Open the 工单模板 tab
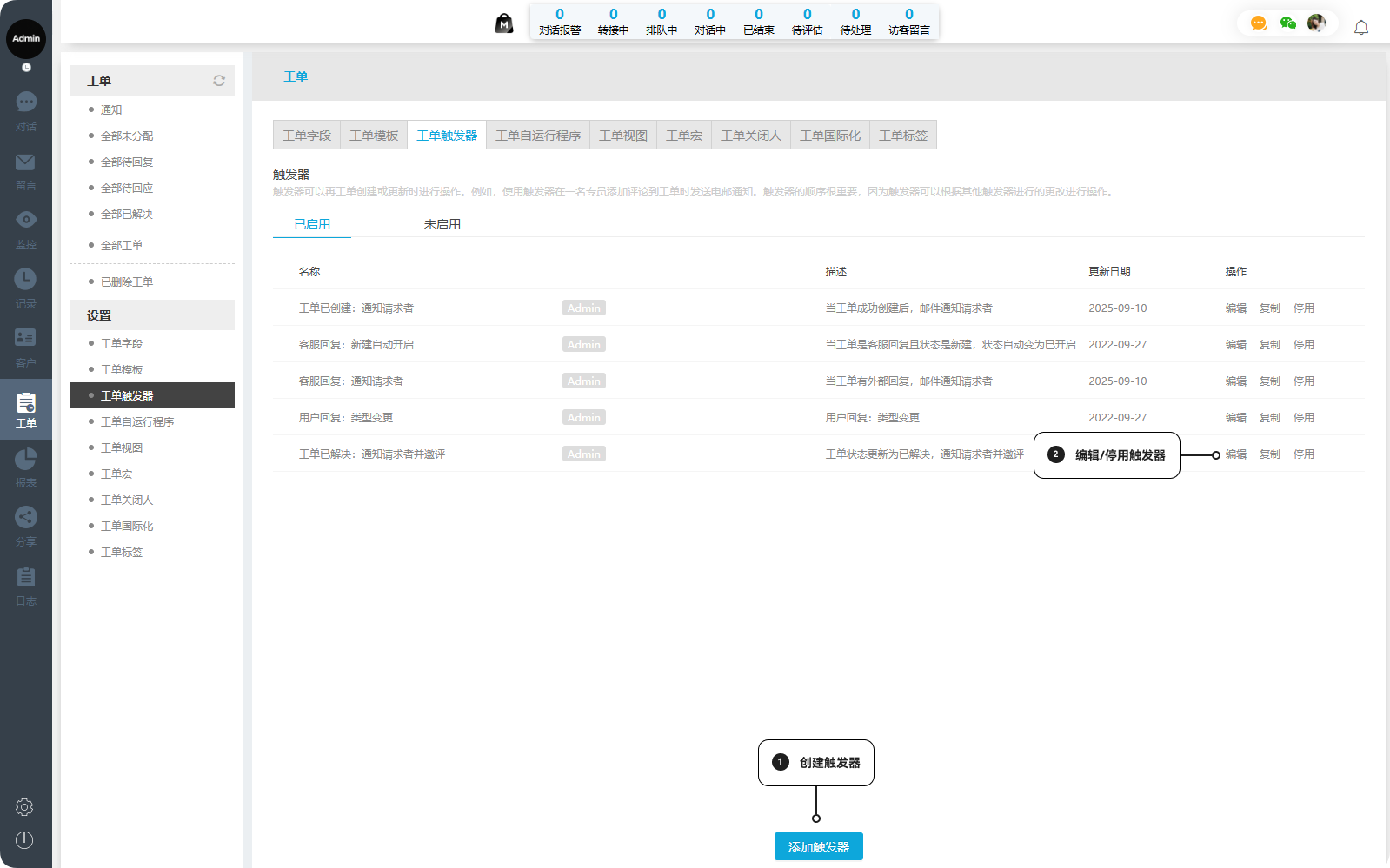 point(374,136)
